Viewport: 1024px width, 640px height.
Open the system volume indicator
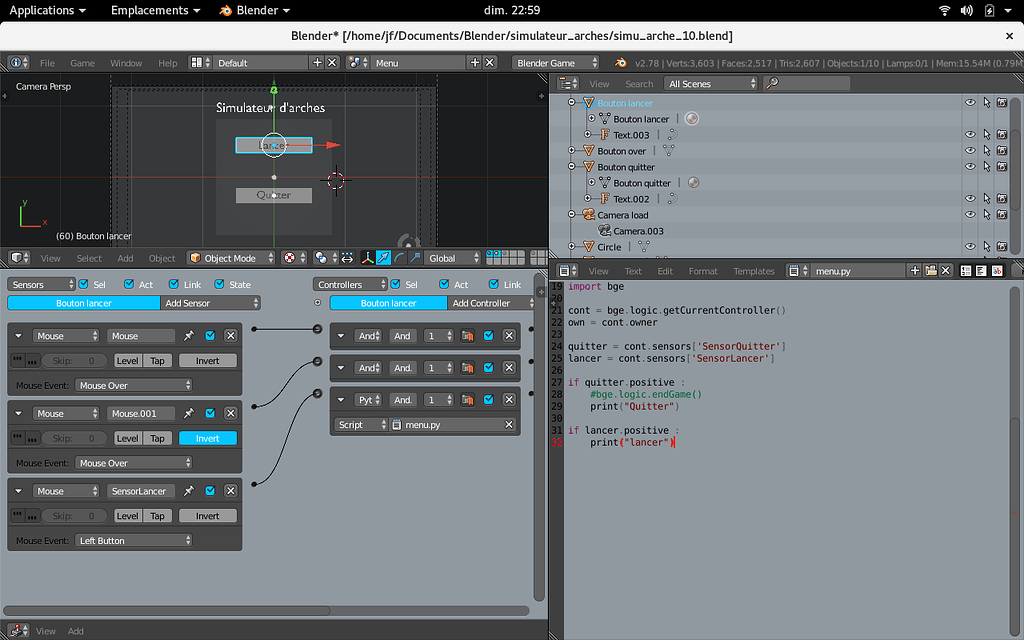[967, 10]
